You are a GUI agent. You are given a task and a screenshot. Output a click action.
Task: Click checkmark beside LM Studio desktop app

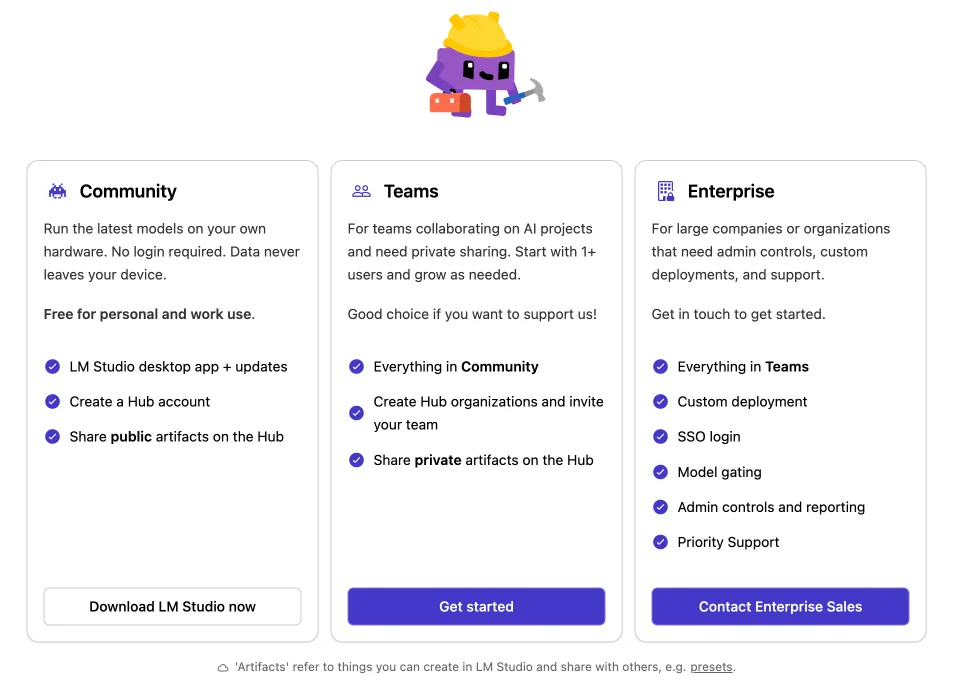tap(53, 367)
